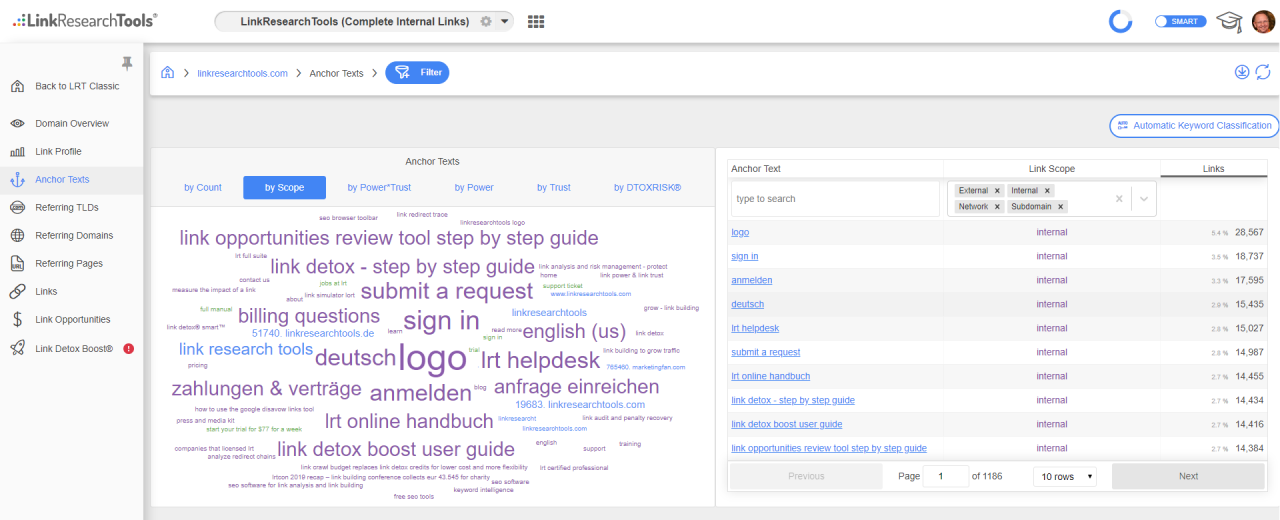Select the by Scope tab

(284, 188)
